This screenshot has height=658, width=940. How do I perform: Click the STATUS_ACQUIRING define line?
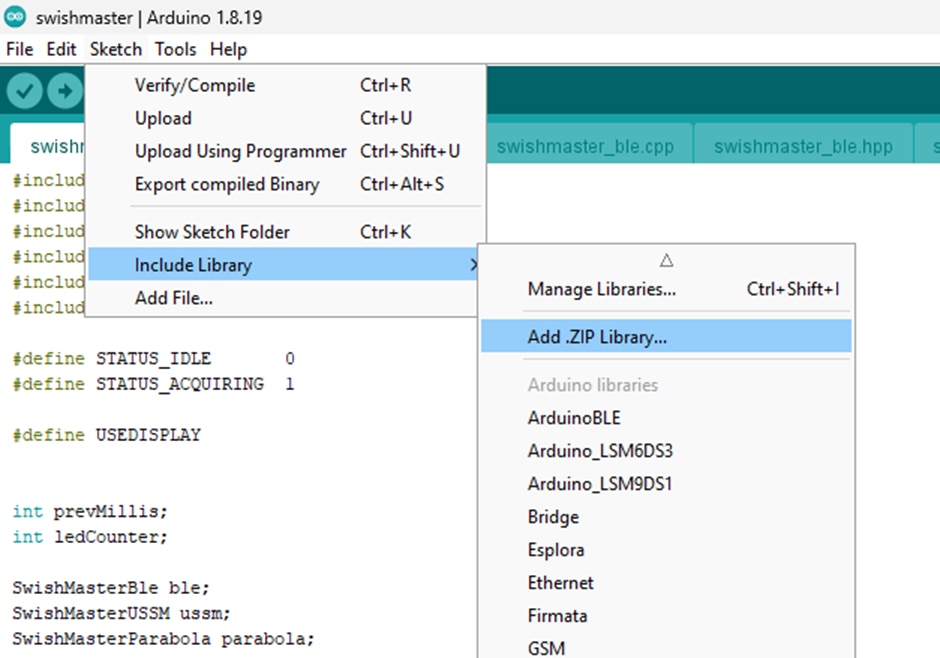point(153,384)
